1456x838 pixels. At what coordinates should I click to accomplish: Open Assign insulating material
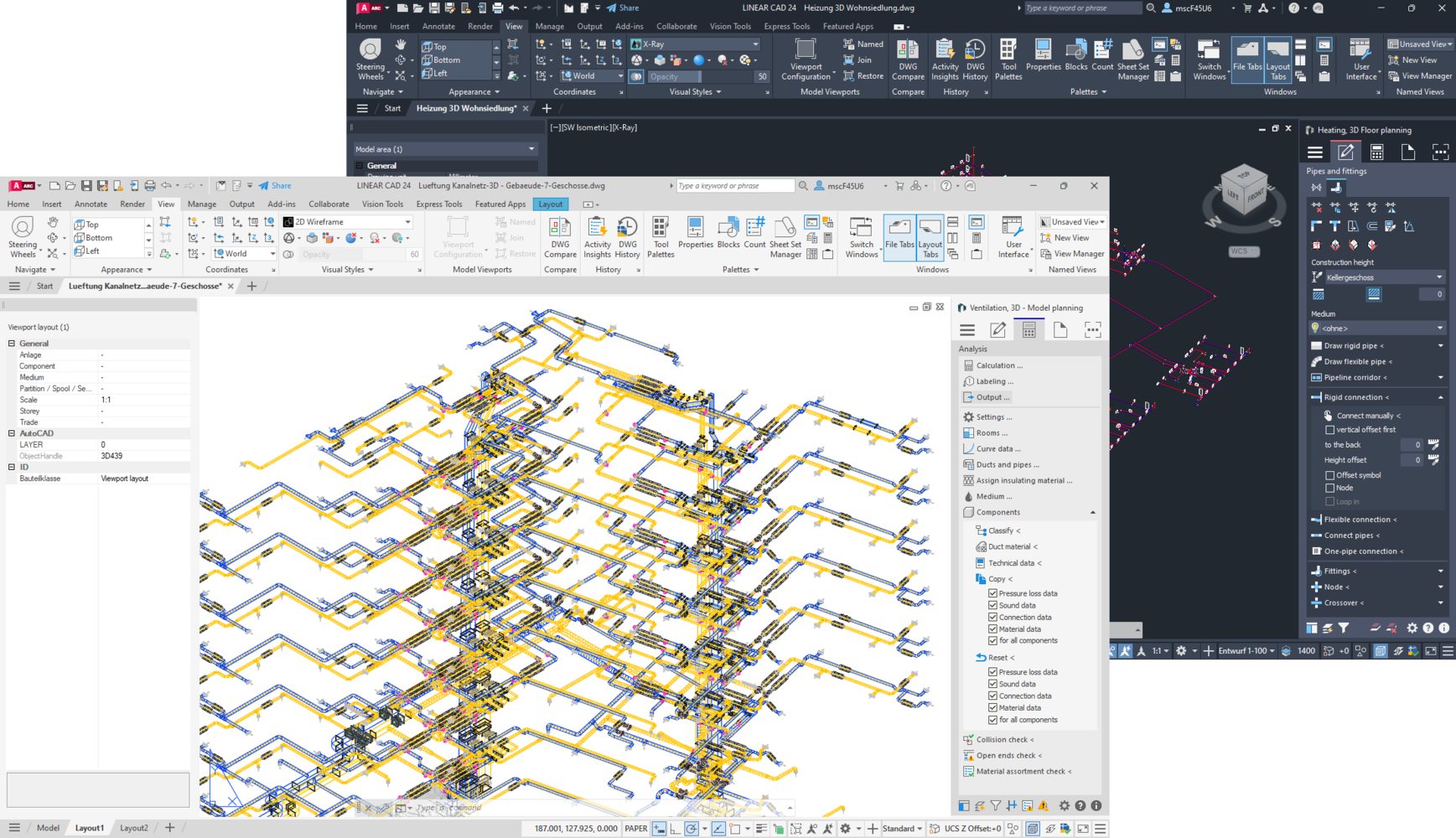pyautogui.click(x=1024, y=480)
